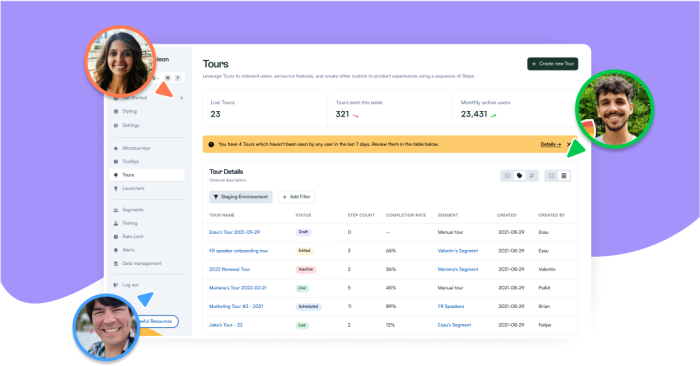The width and height of the screenshot is (700, 366).
Task: Click the Data management icon
Action: [x=116, y=263]
